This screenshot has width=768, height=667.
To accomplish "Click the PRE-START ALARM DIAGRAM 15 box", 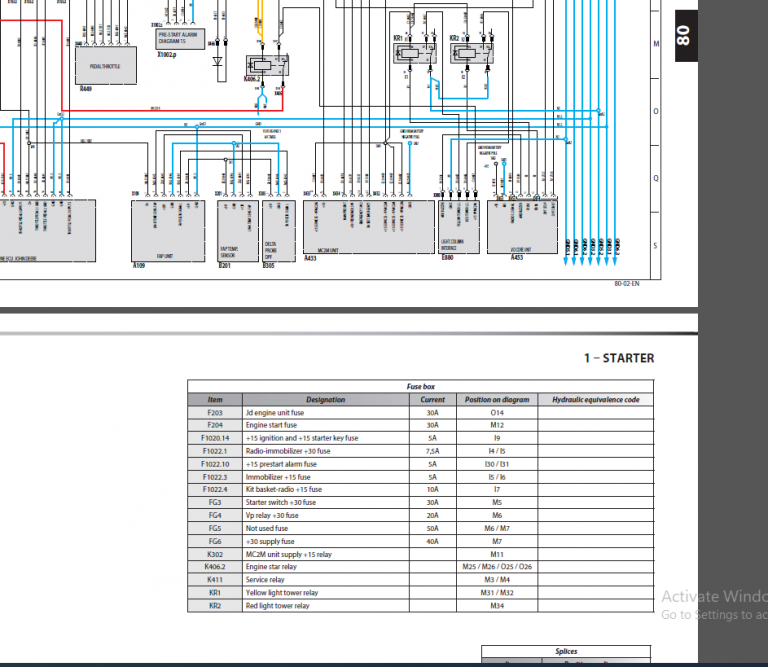I will pos(180,39).
